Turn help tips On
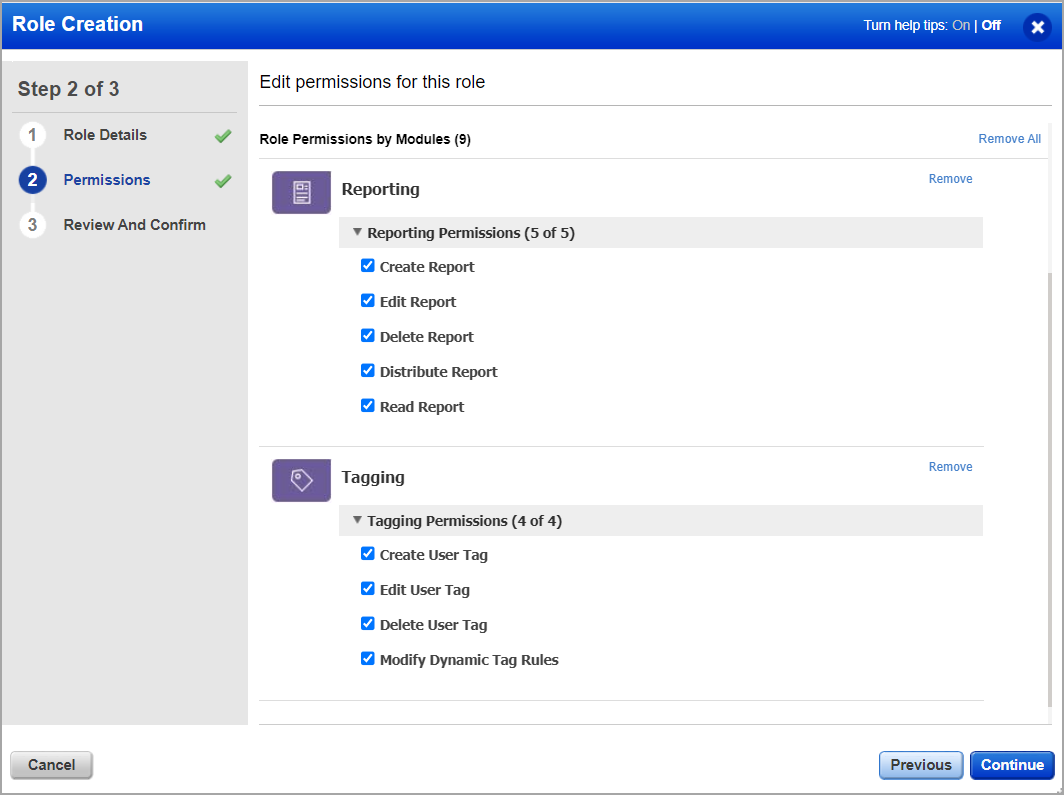Image resolution: width=1064 pixels, height=795 pixels. coord(961,25)
